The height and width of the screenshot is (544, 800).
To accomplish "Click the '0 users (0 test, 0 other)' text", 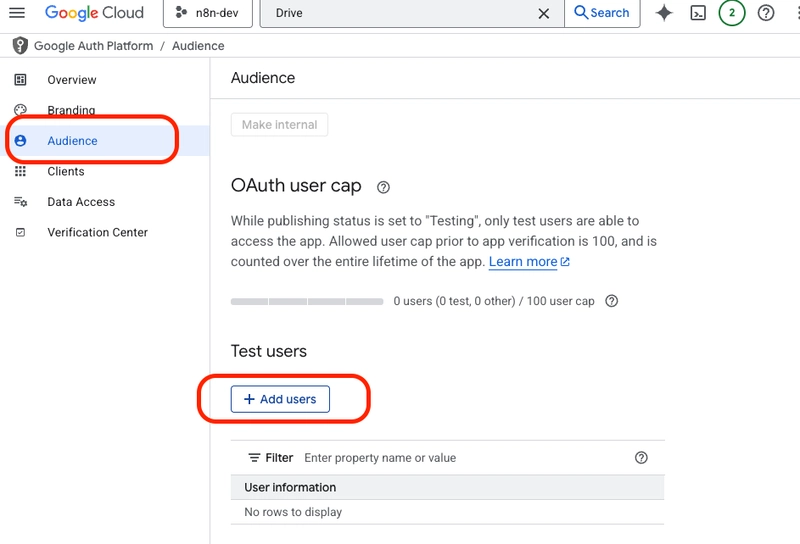I will 454,301.
